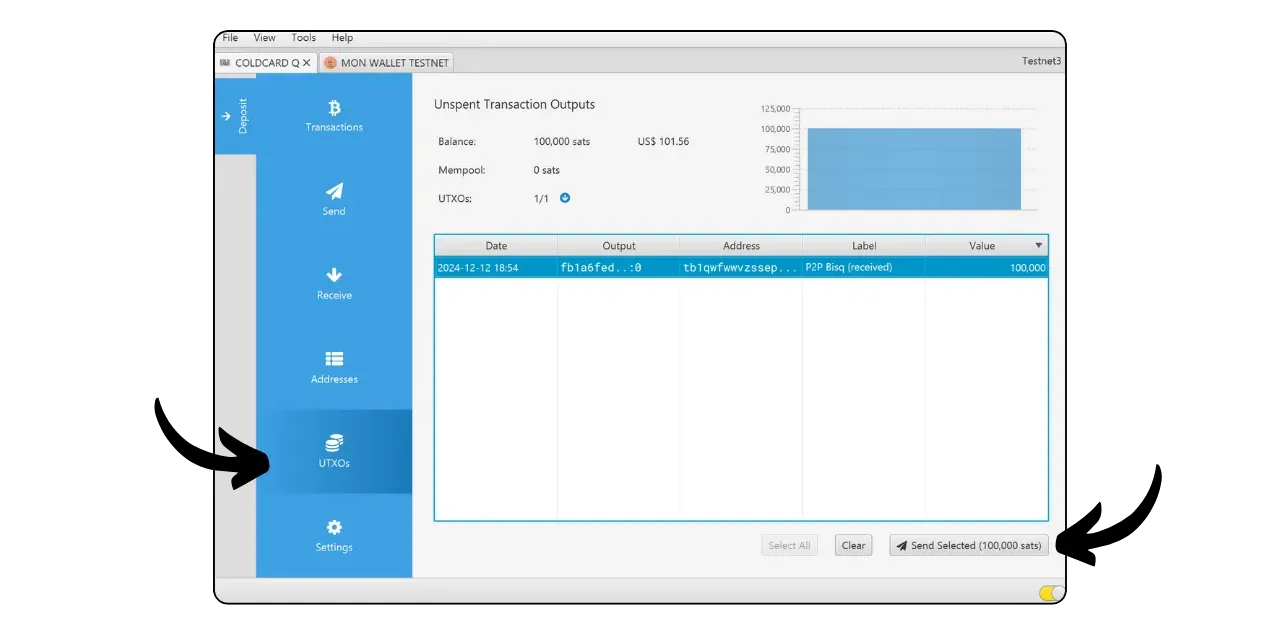Open wallet Settings gear

334,535
